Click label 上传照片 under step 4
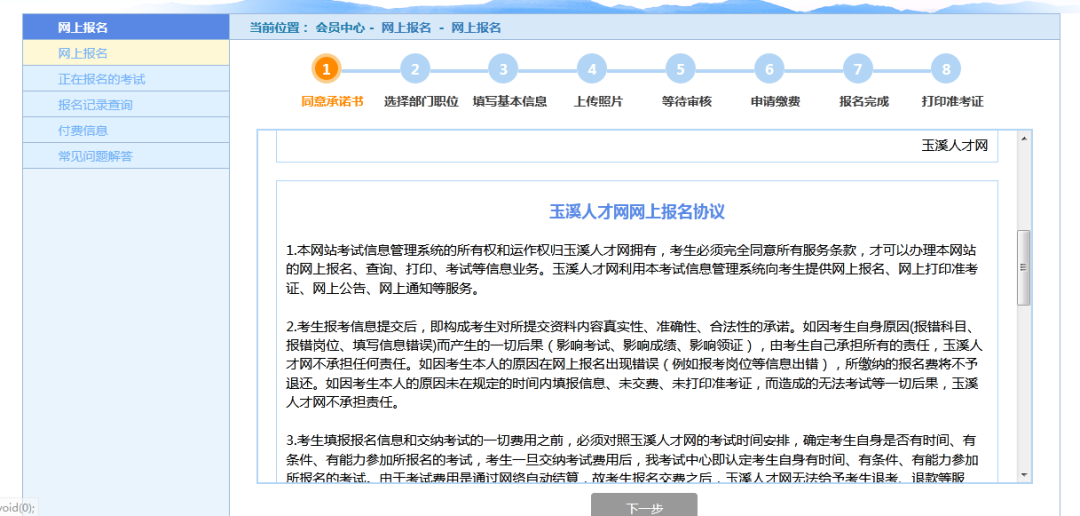1080x516 pixels. [x=598, y=101]
